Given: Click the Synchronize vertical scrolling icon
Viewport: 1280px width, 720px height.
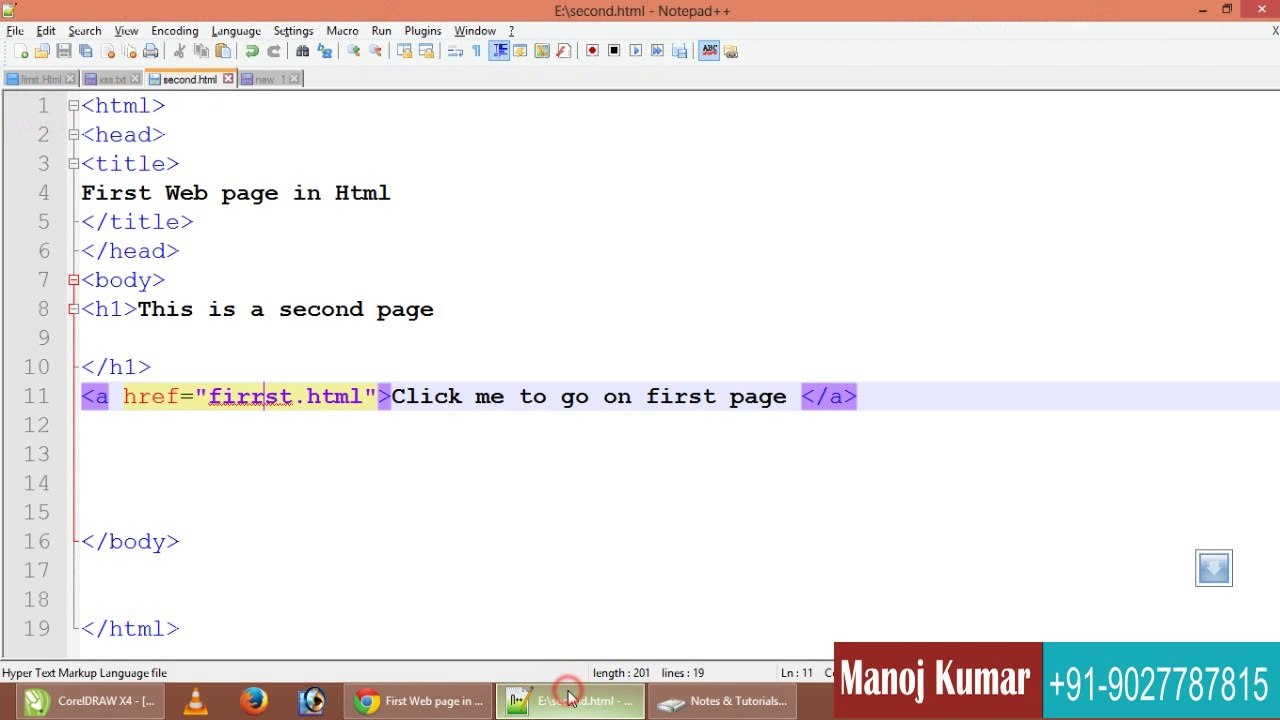Looking at the screenshot, I should click(405, 51).
